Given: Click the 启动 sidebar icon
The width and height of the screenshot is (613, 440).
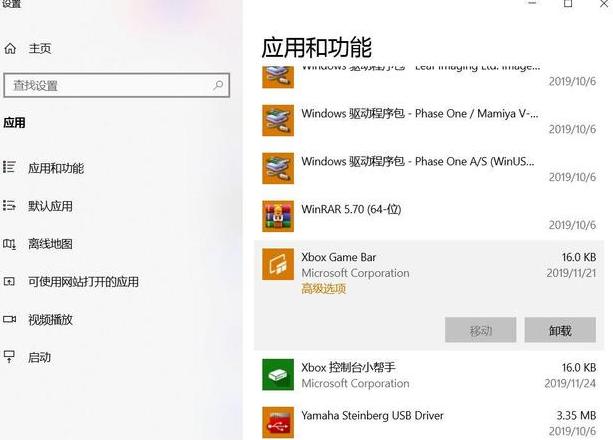Looking at the screenshot, I should coord(9,357).
